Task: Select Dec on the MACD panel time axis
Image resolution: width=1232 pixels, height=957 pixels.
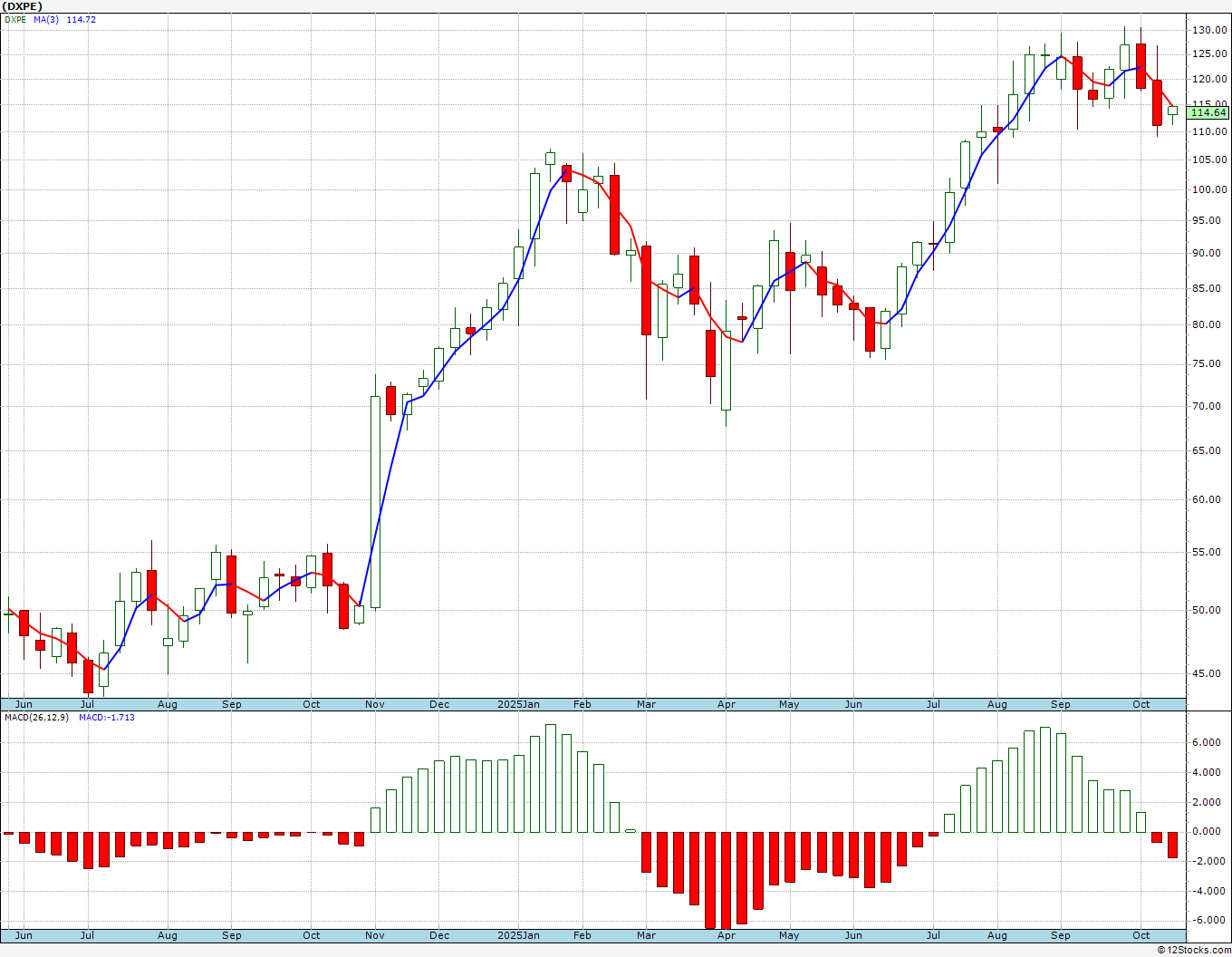Action: pyautogui.click(x=439, y=935)
